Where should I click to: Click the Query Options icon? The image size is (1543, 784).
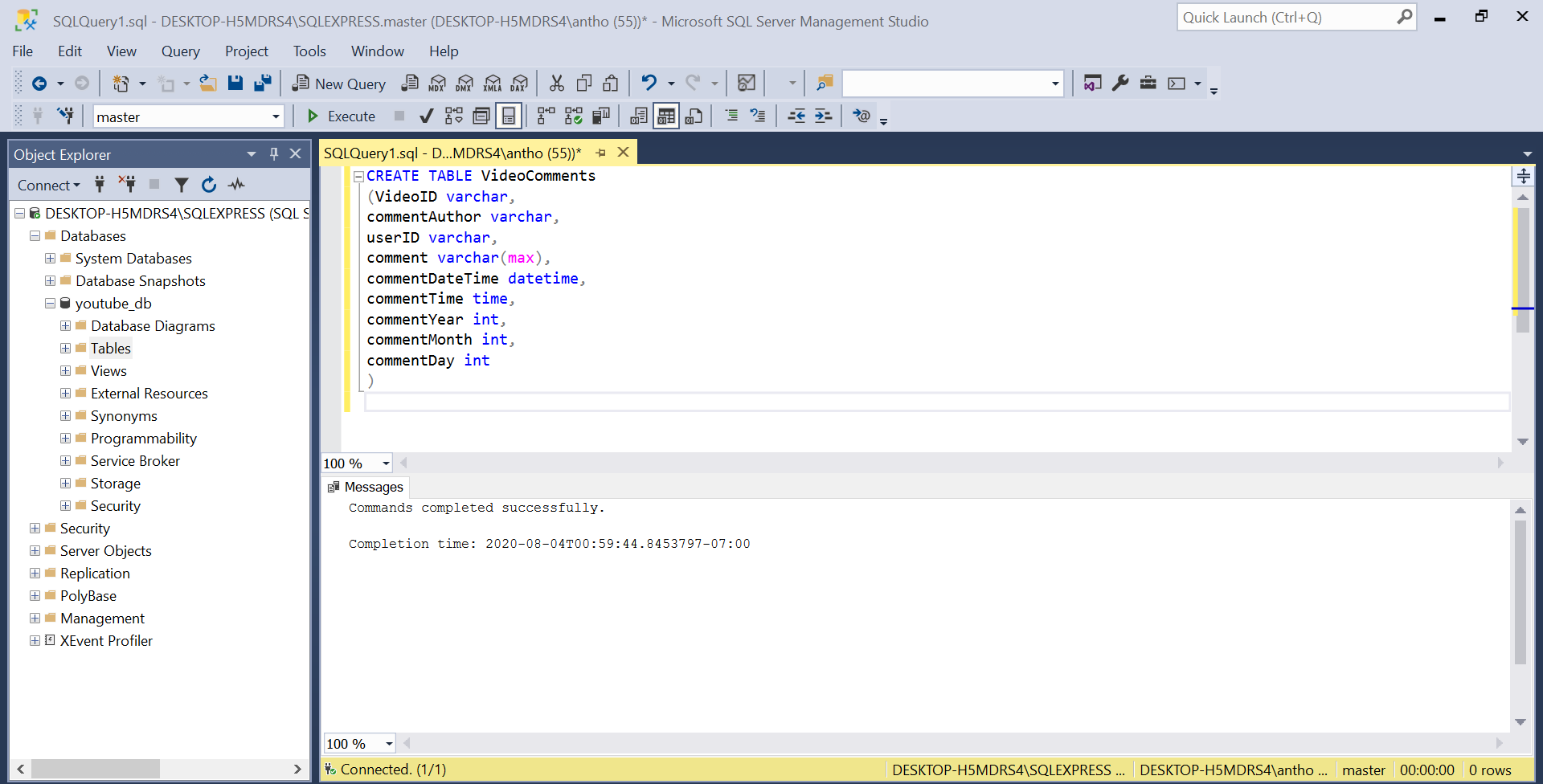click(481, 116)
